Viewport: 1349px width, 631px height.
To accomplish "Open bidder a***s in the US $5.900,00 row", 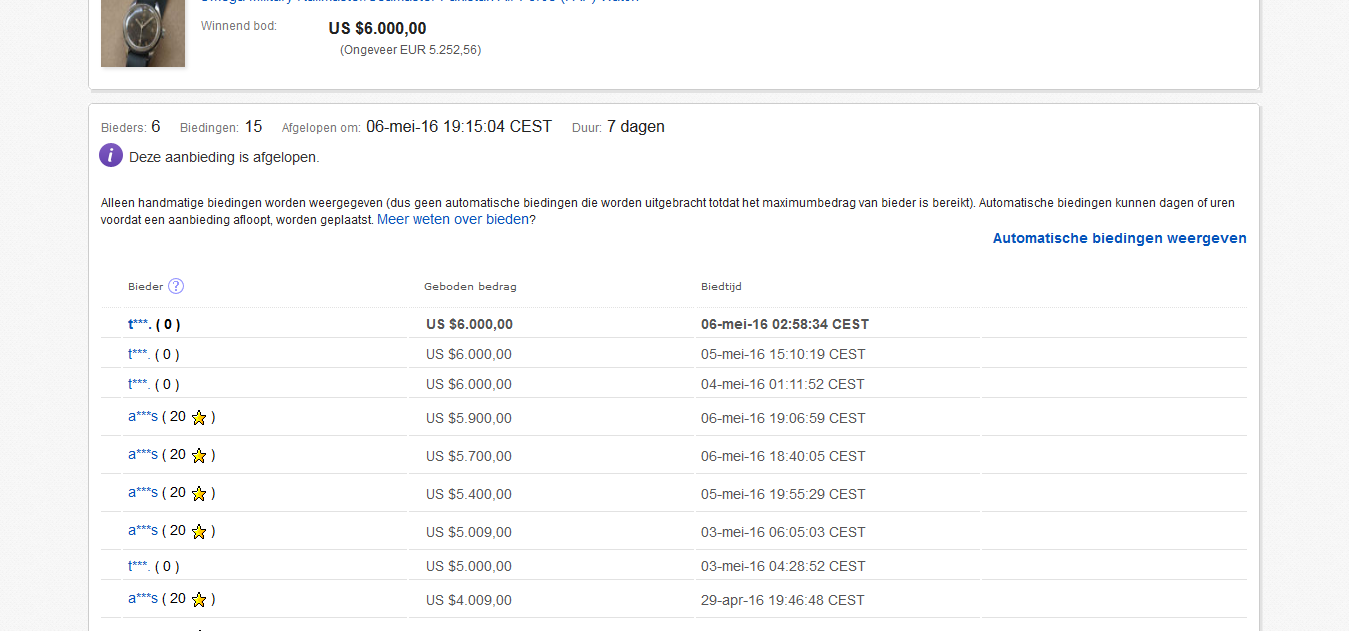I will click(143, 416).
